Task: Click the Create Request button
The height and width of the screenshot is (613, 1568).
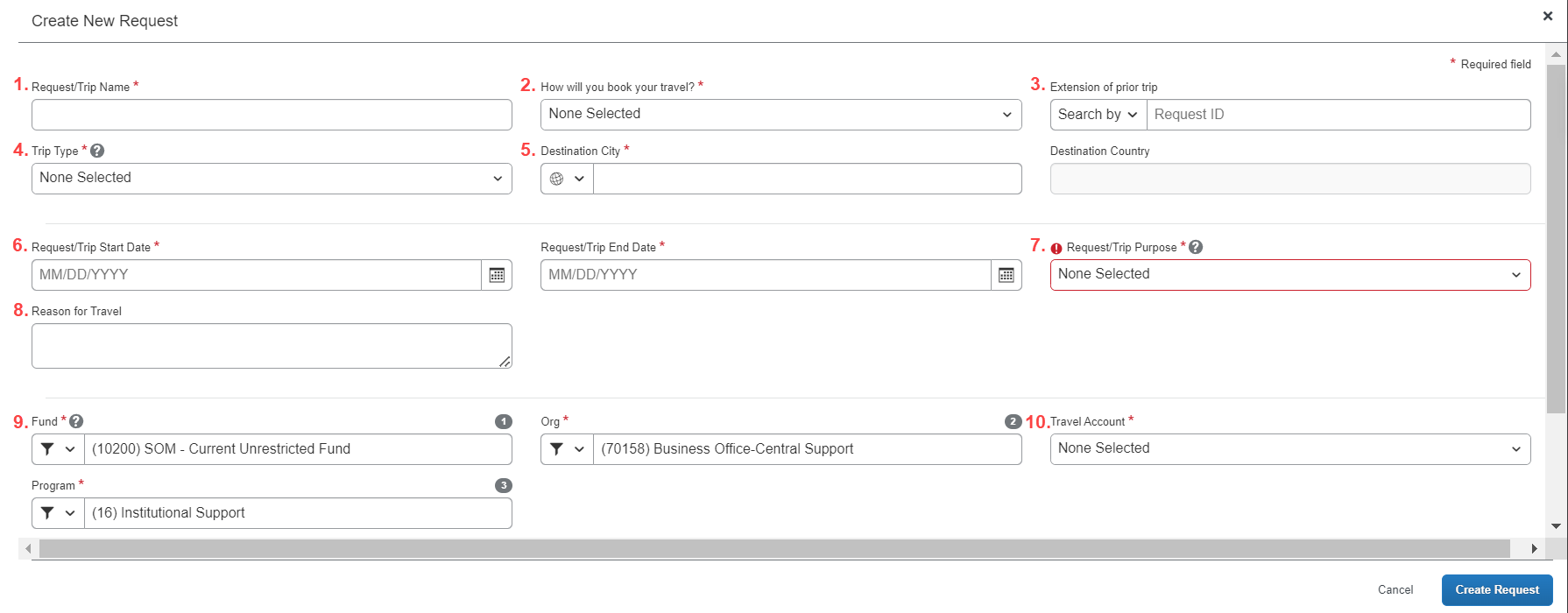Action: point(1496,589)
